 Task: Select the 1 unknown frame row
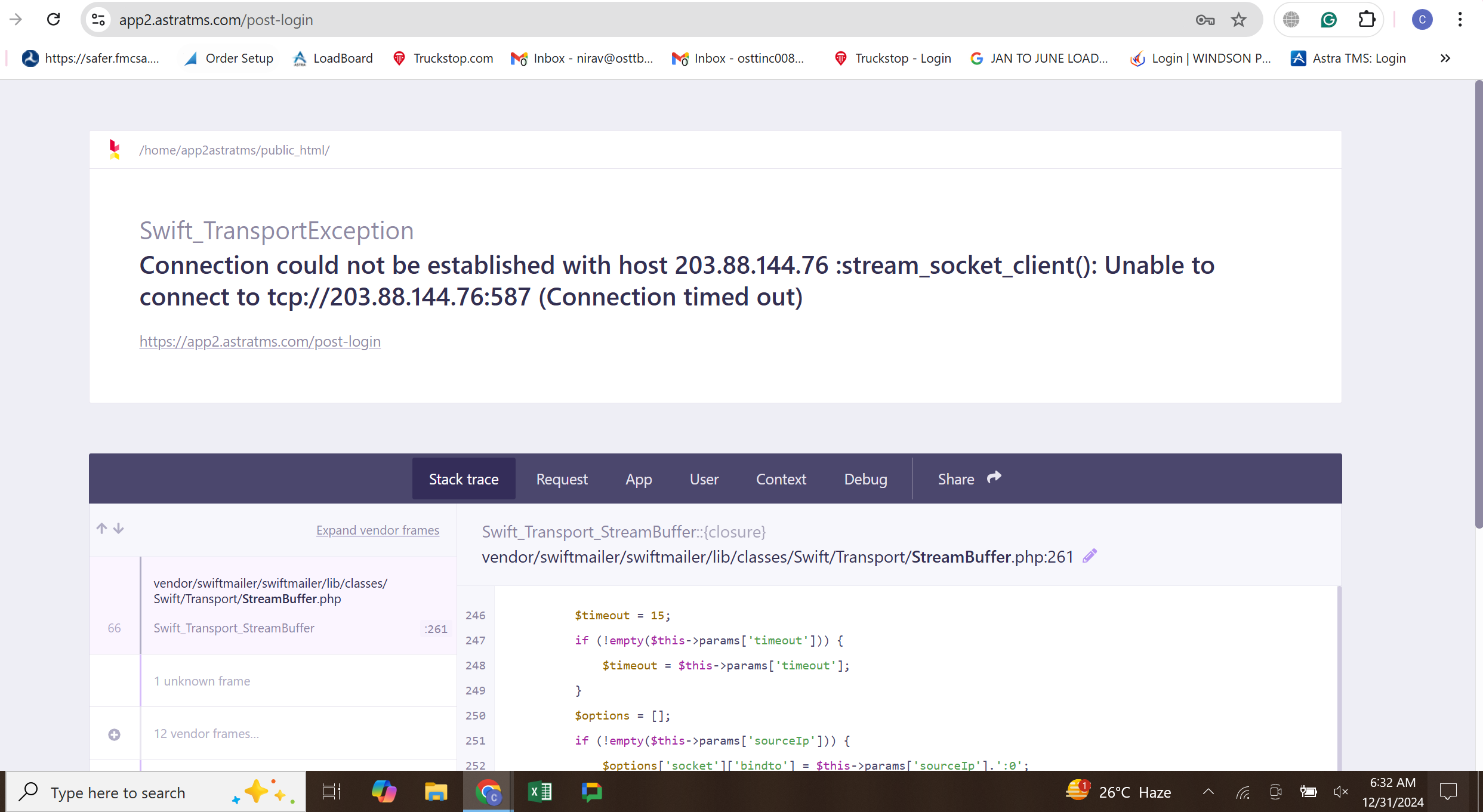pyautogui.click(x=273, y=681)
